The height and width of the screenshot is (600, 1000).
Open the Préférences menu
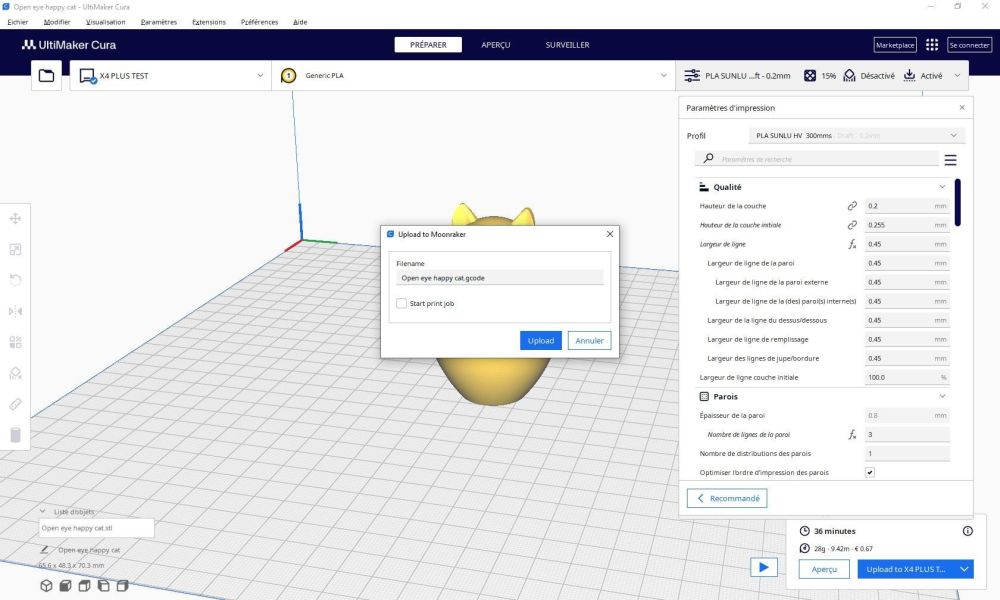260,22
